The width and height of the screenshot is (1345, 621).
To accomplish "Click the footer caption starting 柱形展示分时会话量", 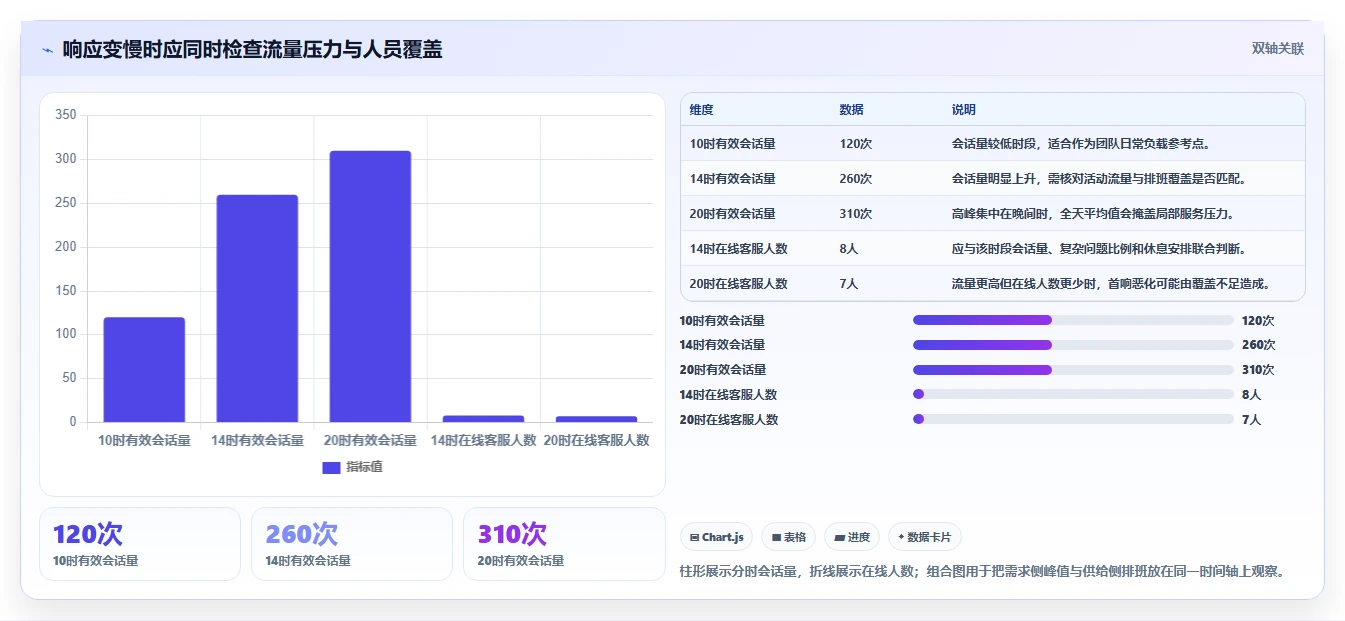I will 981,571.
